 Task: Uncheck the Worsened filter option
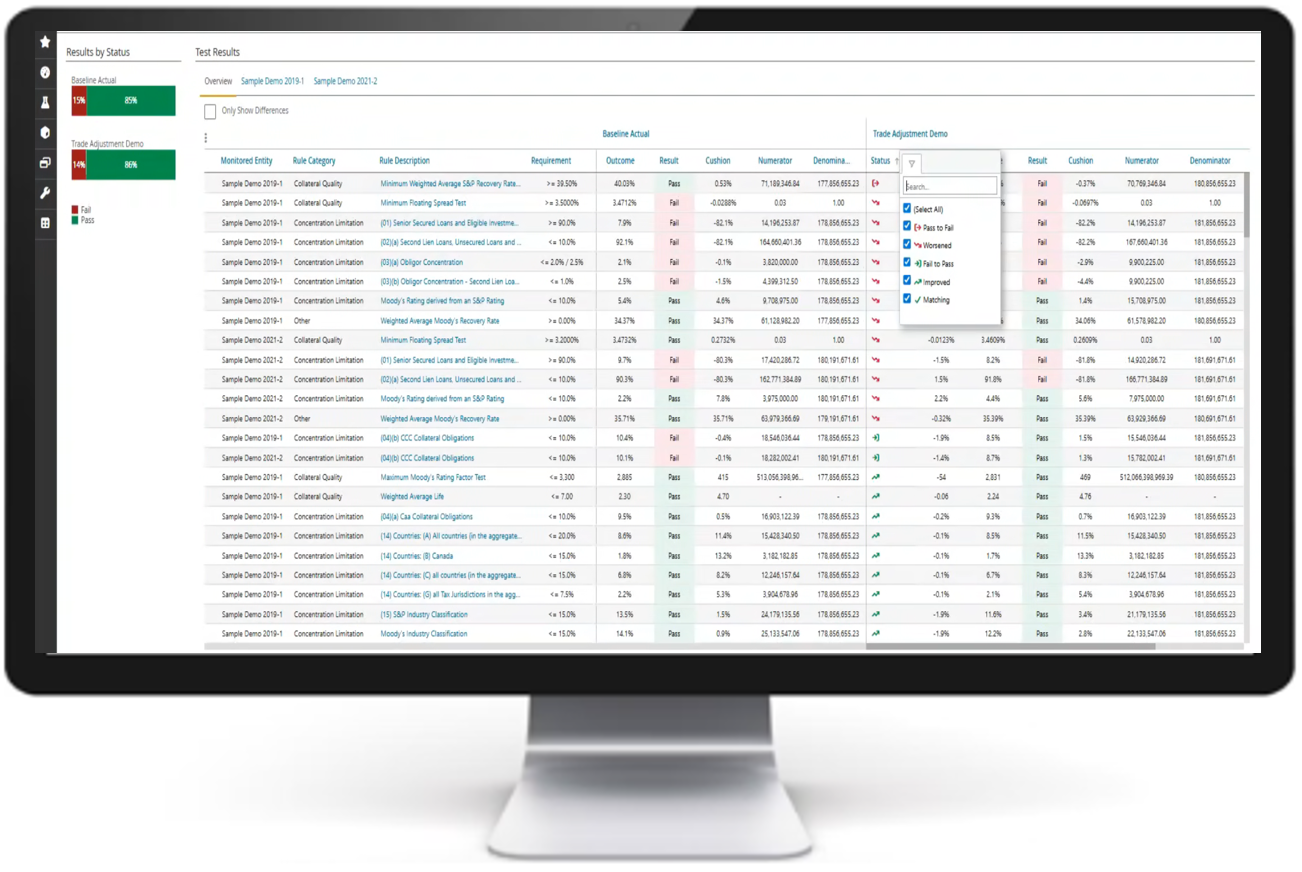pos(907,245)
